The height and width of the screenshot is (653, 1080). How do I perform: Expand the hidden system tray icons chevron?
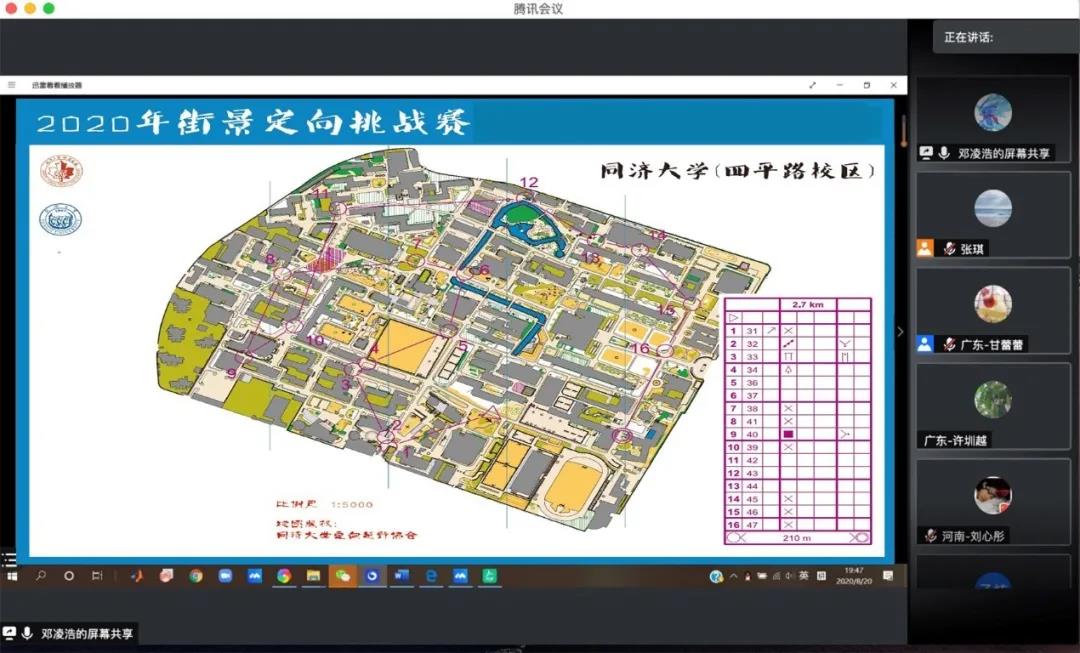tap(734, 576)
